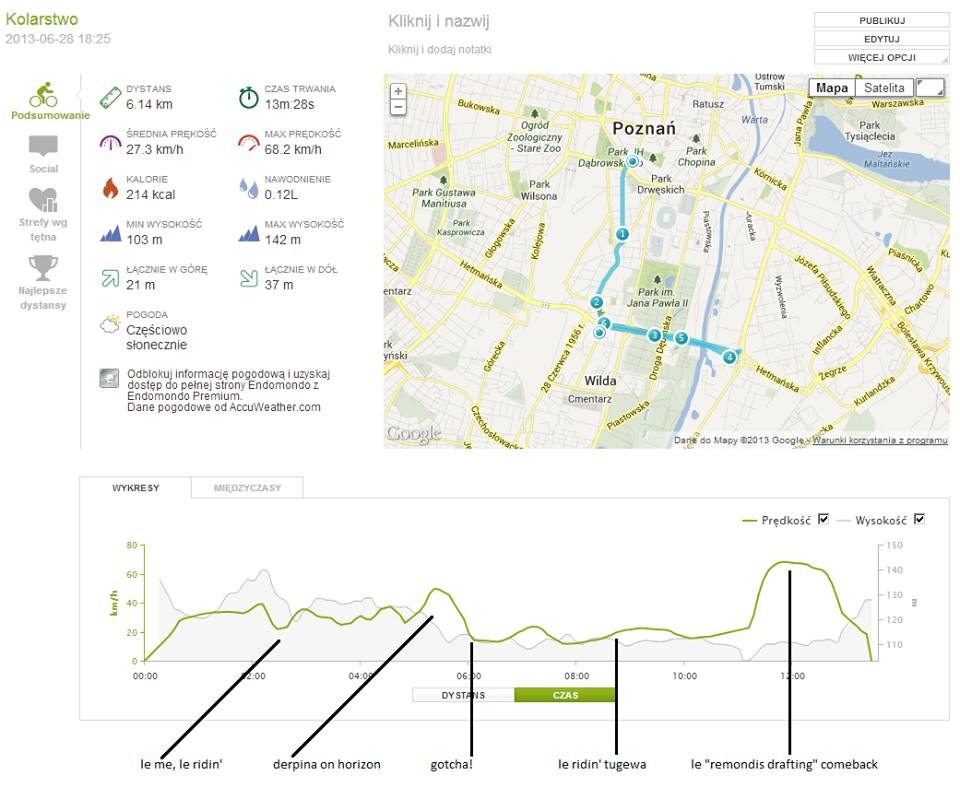The width and height of the screenshot is (960, 787).
Task: Select the Wykresy tab
Action: click(136, 488)
